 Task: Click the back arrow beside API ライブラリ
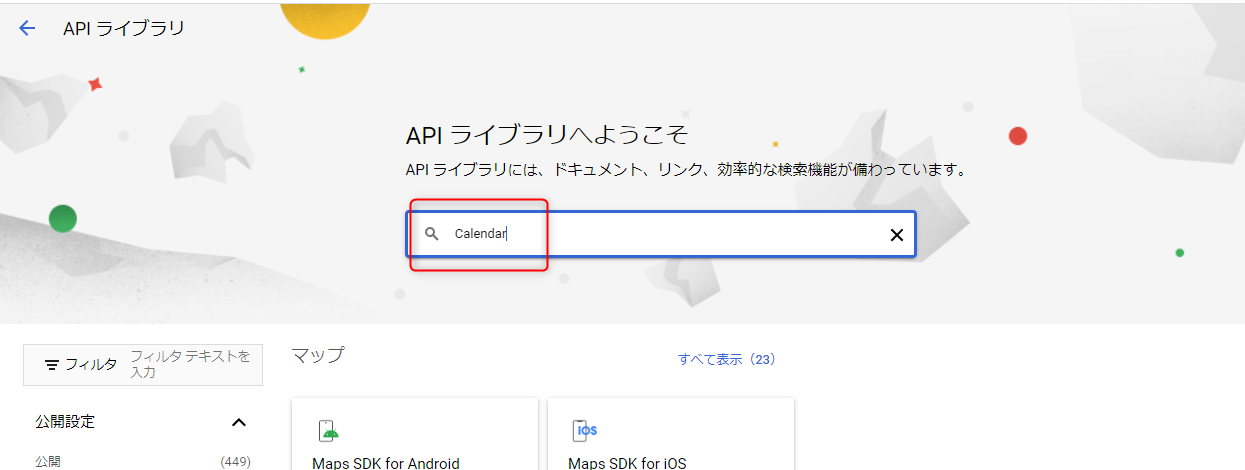point(27,28)
